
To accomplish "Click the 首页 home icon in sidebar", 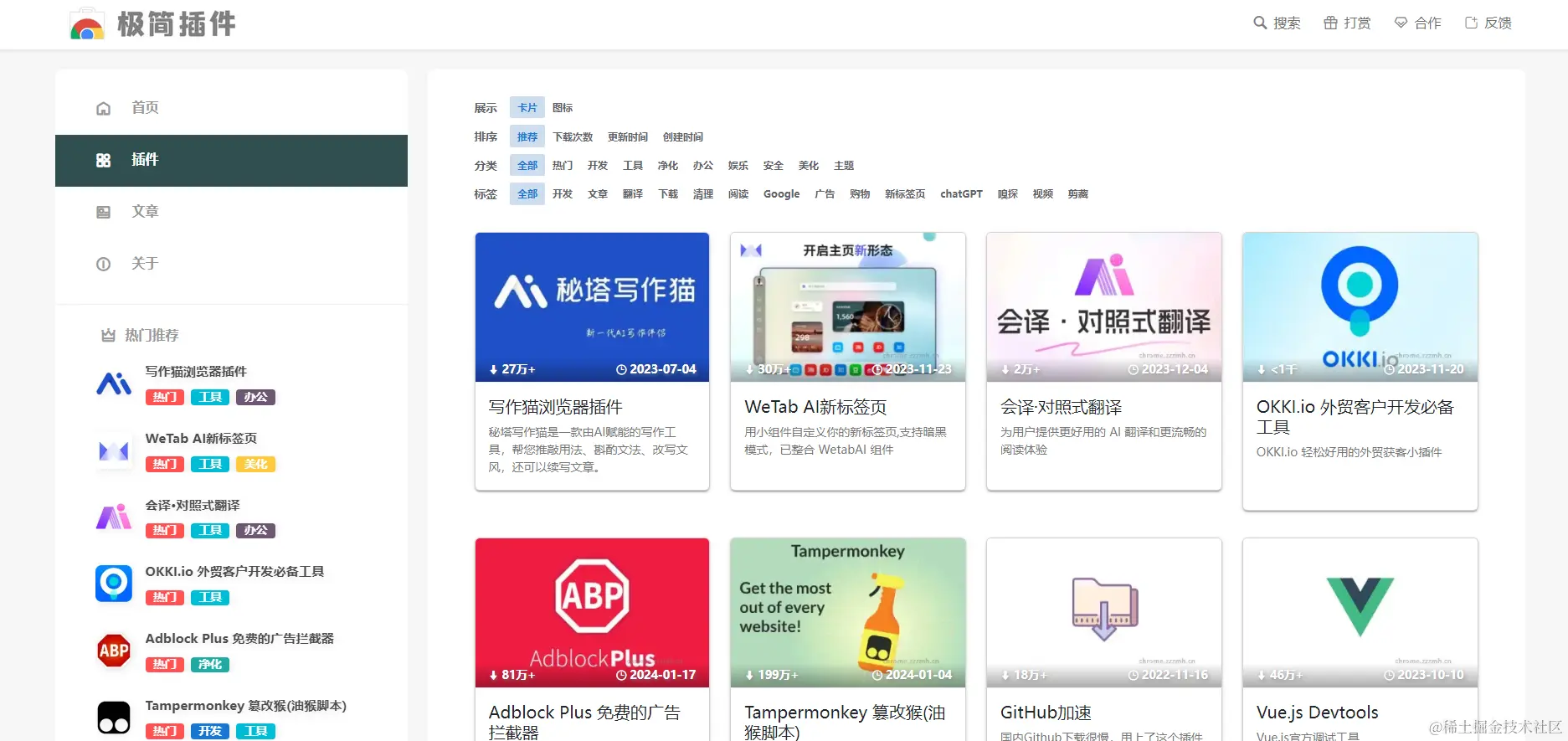I will click(x=103, y=108).
